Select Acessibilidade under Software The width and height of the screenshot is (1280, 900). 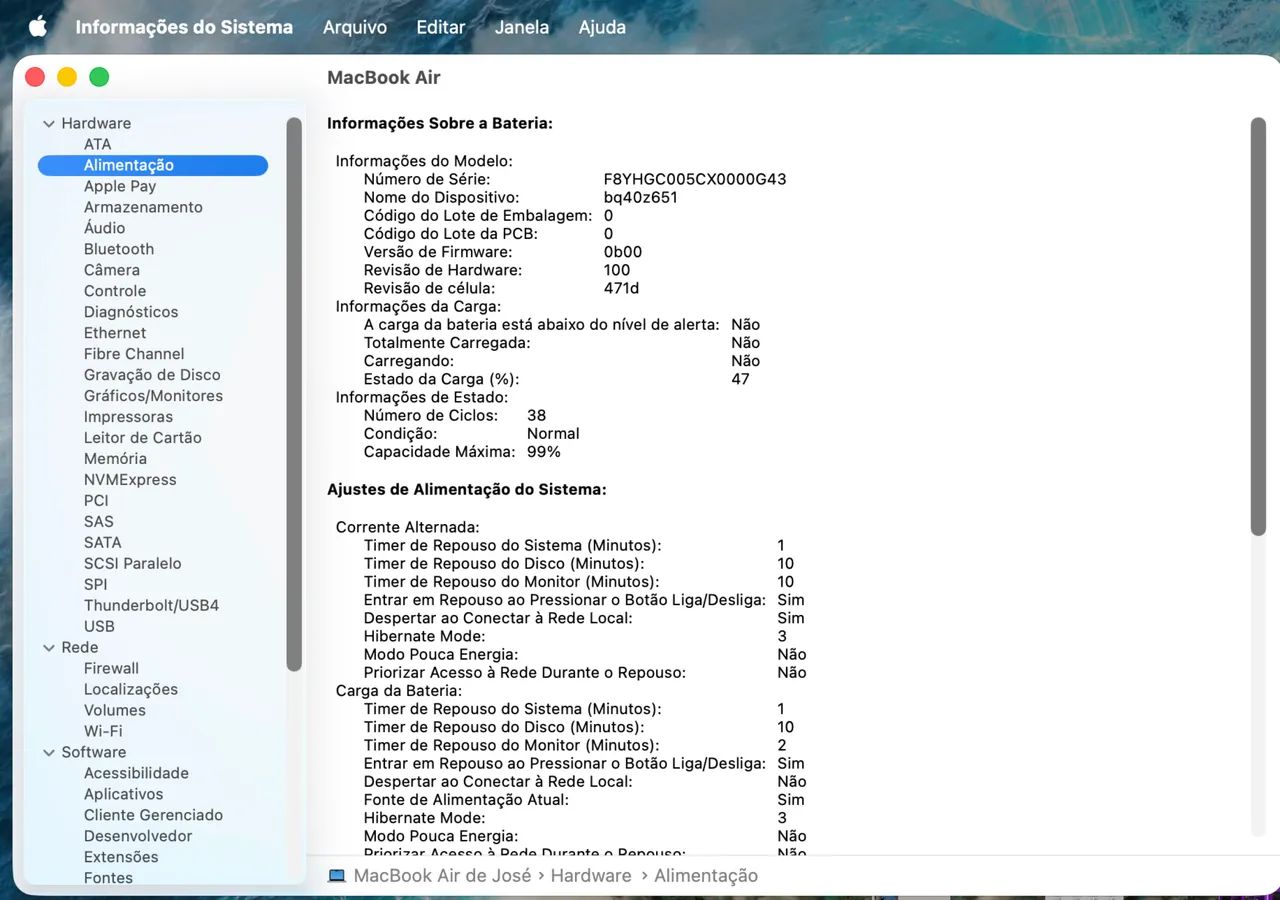click(136, 774)
